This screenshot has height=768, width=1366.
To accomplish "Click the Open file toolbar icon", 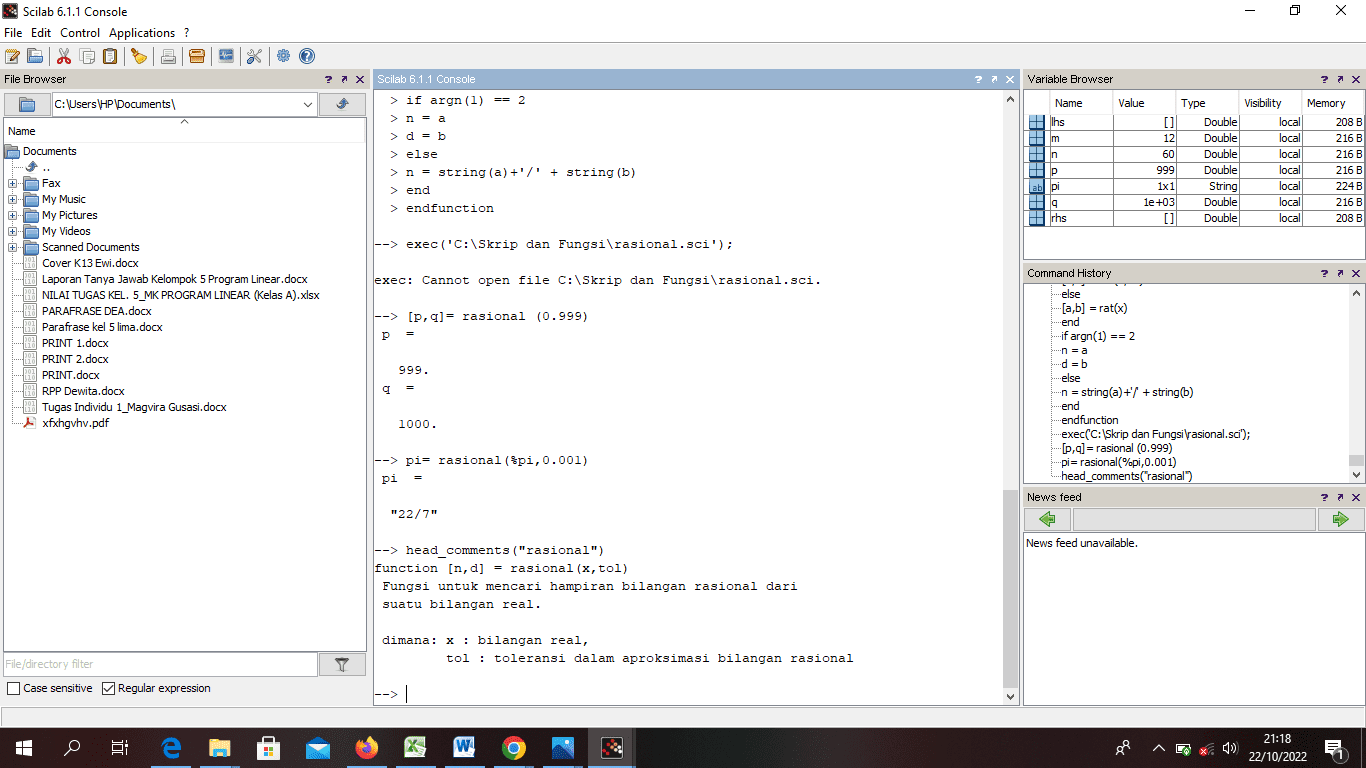I will coord(35,56).
